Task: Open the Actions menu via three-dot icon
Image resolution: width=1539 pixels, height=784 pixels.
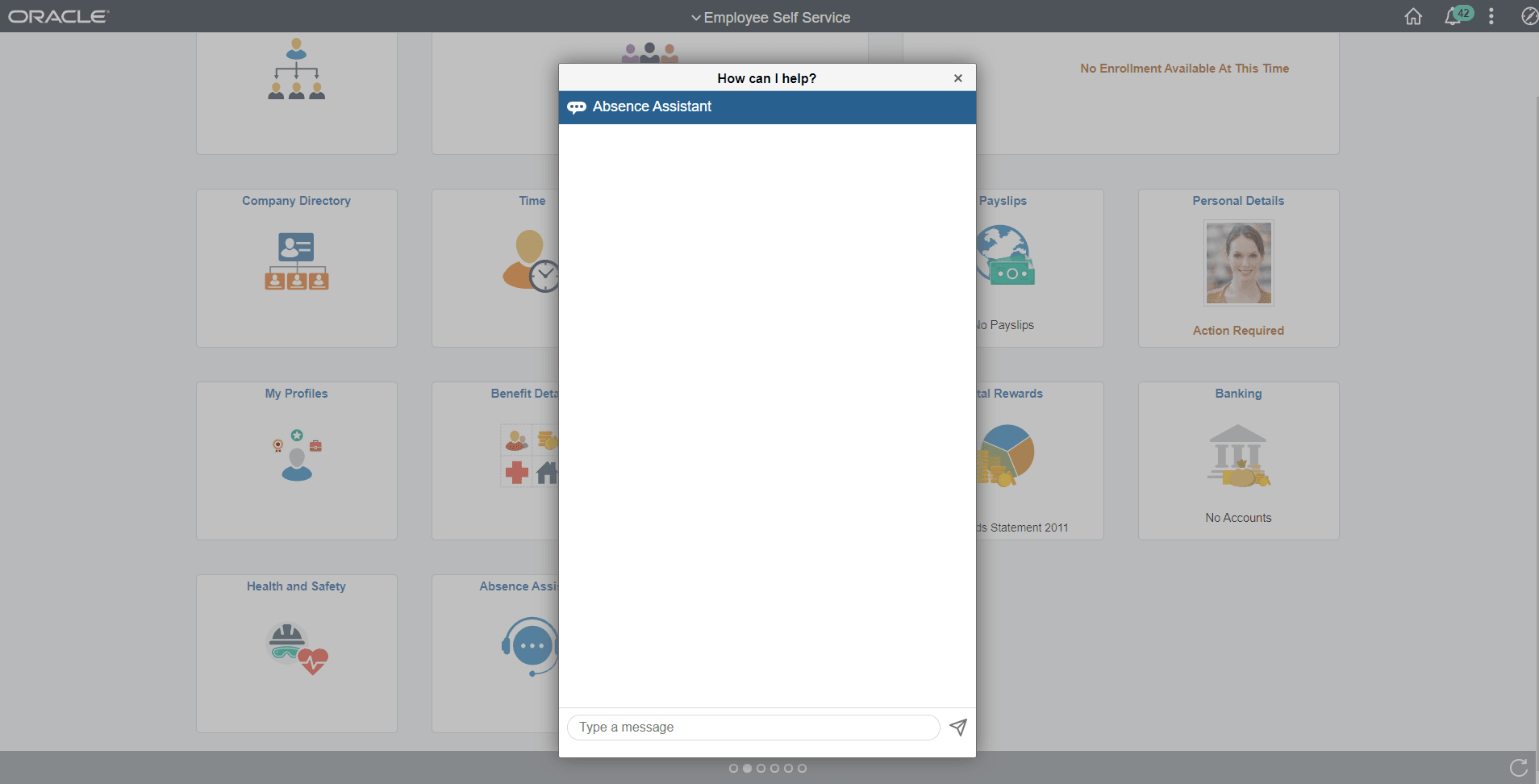Action: [1491, 16]
